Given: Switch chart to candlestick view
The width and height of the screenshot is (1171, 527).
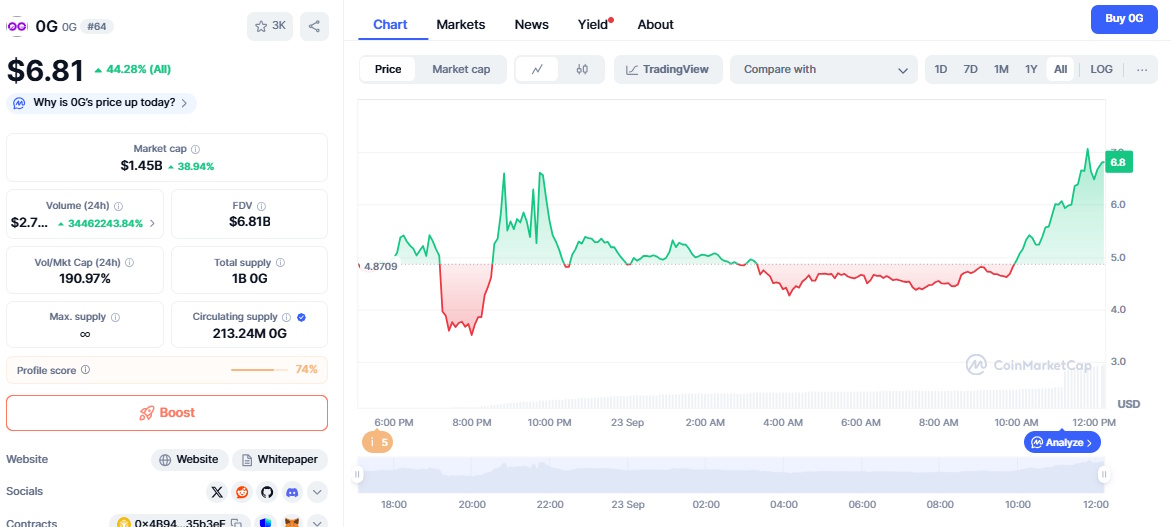Looking at the screenshot, I should pos(582,69).
